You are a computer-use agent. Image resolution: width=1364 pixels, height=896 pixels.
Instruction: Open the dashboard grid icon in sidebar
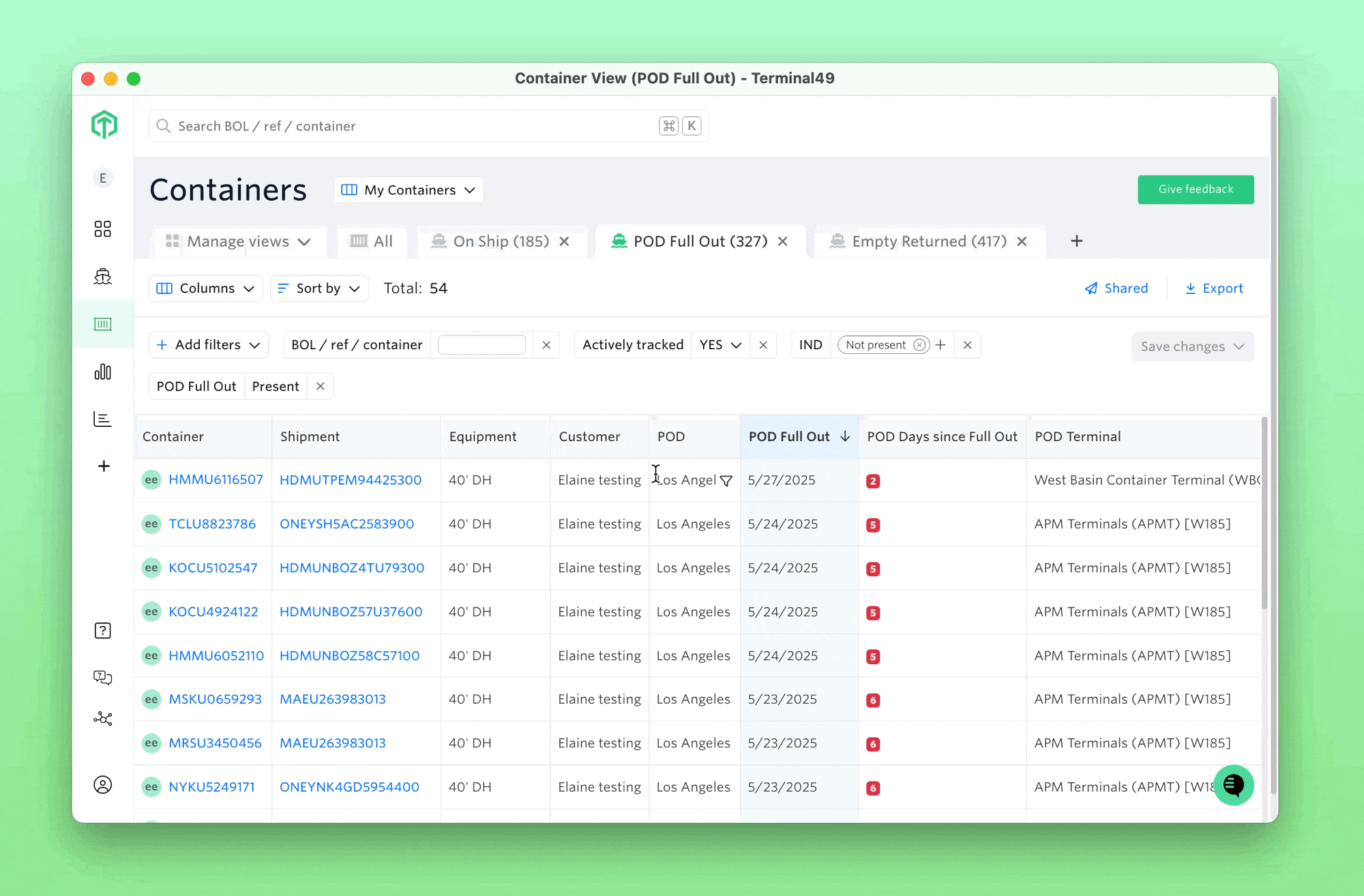(x=102, y=228)
